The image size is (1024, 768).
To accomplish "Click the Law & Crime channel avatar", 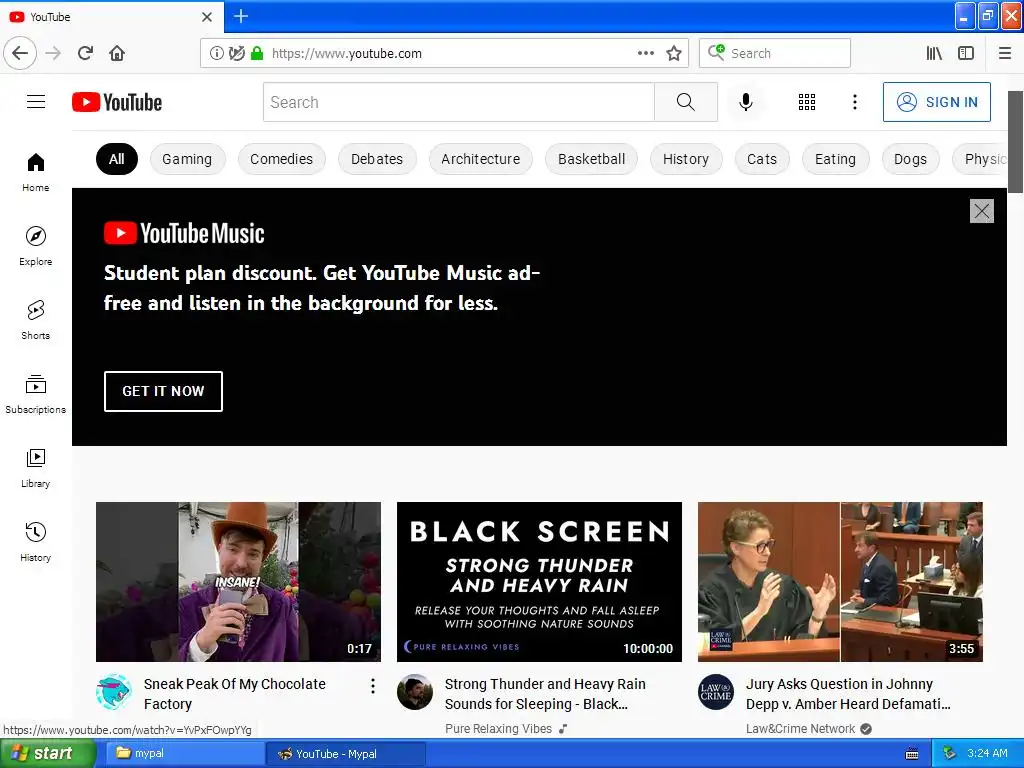I will (716, 692).
